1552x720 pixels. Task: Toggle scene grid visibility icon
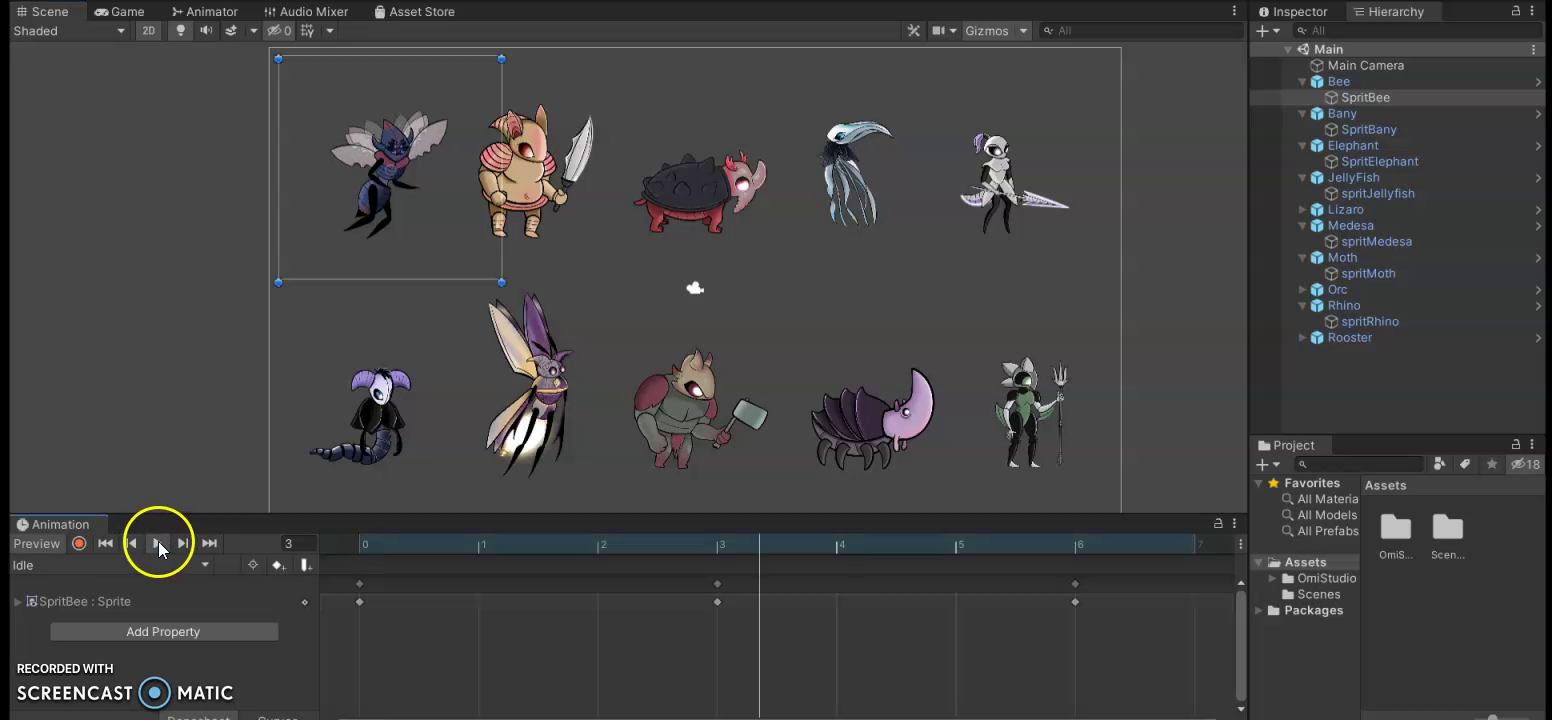pyautogui.click(x=308, y=31)
